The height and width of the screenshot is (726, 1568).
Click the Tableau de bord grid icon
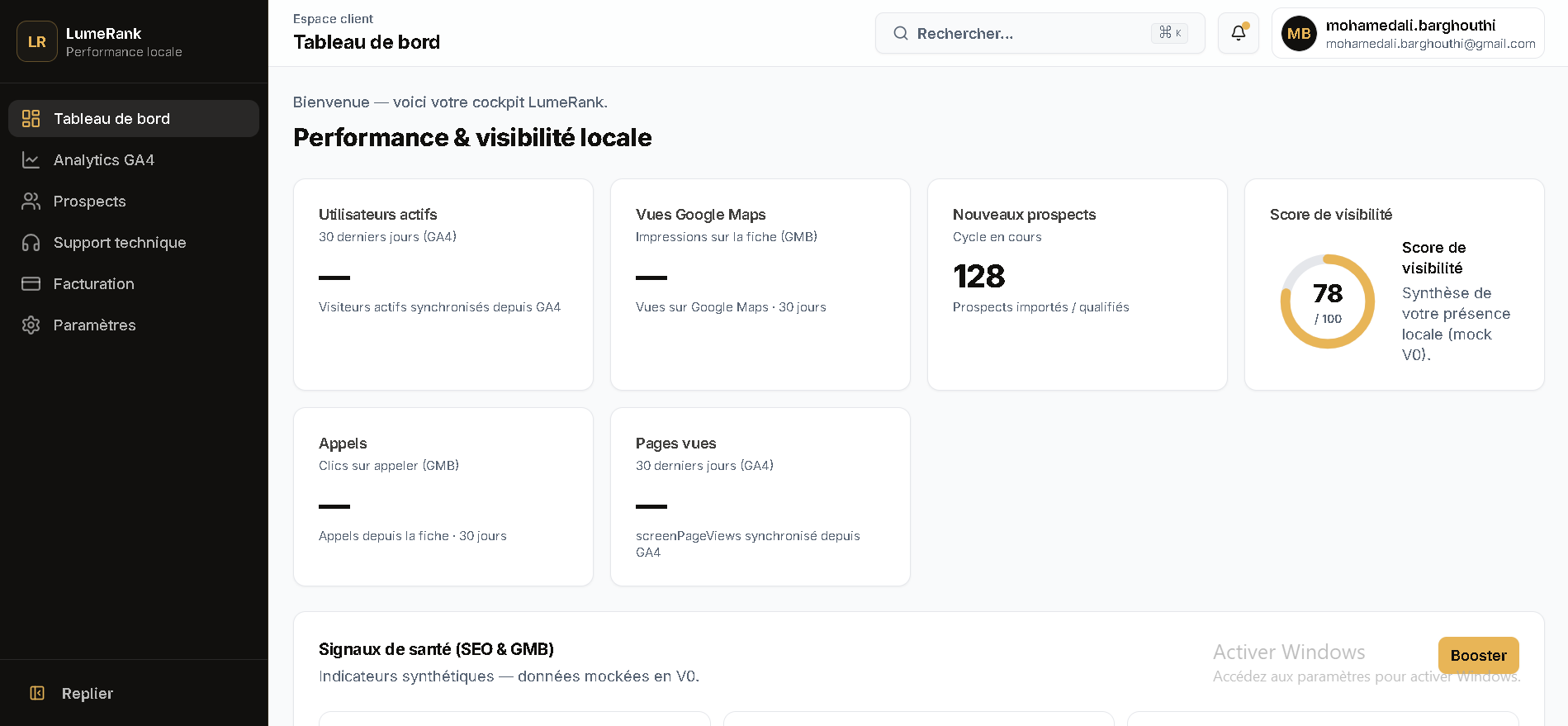31,119
